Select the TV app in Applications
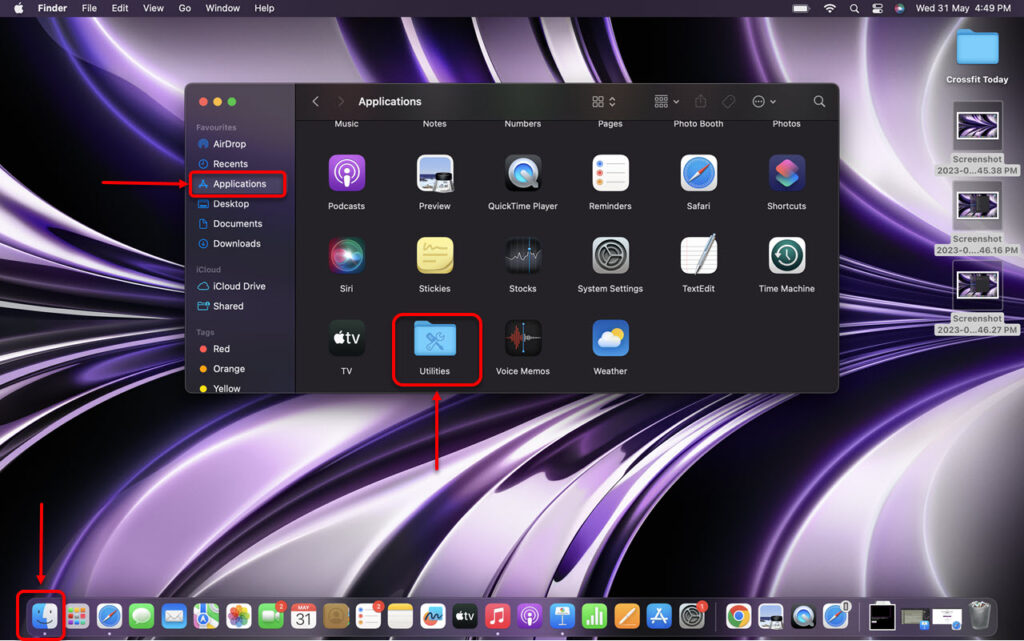 (x=346, y=338)
